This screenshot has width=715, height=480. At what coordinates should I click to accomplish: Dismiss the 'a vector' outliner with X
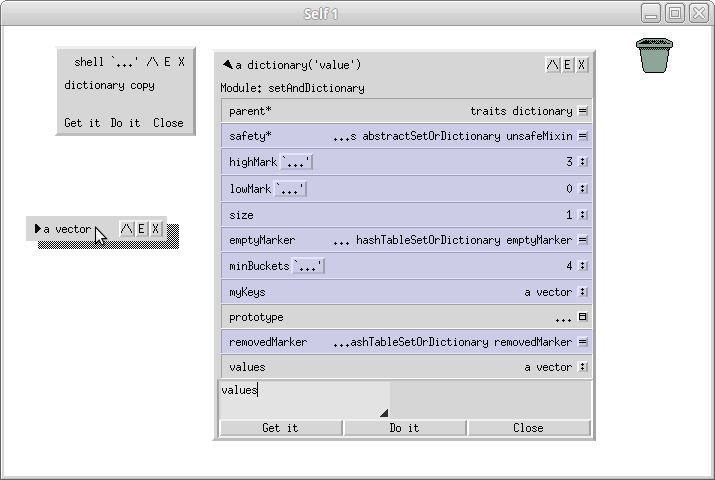(x=155, y=229)
